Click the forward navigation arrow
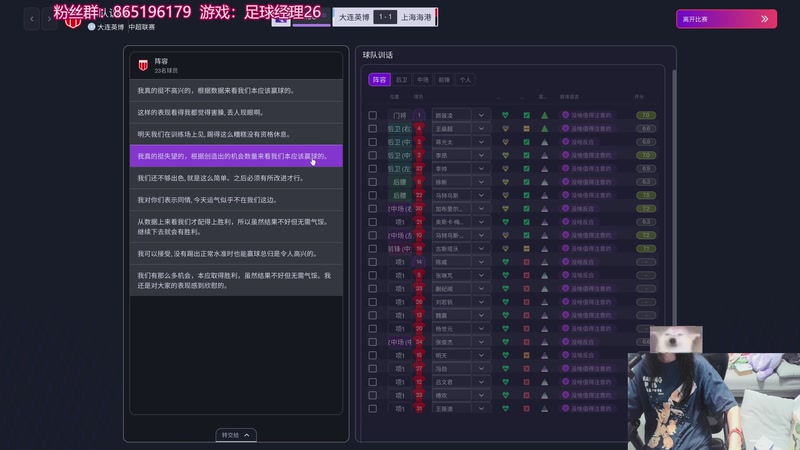Image resolution: width=800 pixels, height=450 pixels. [x=49, y=19]
